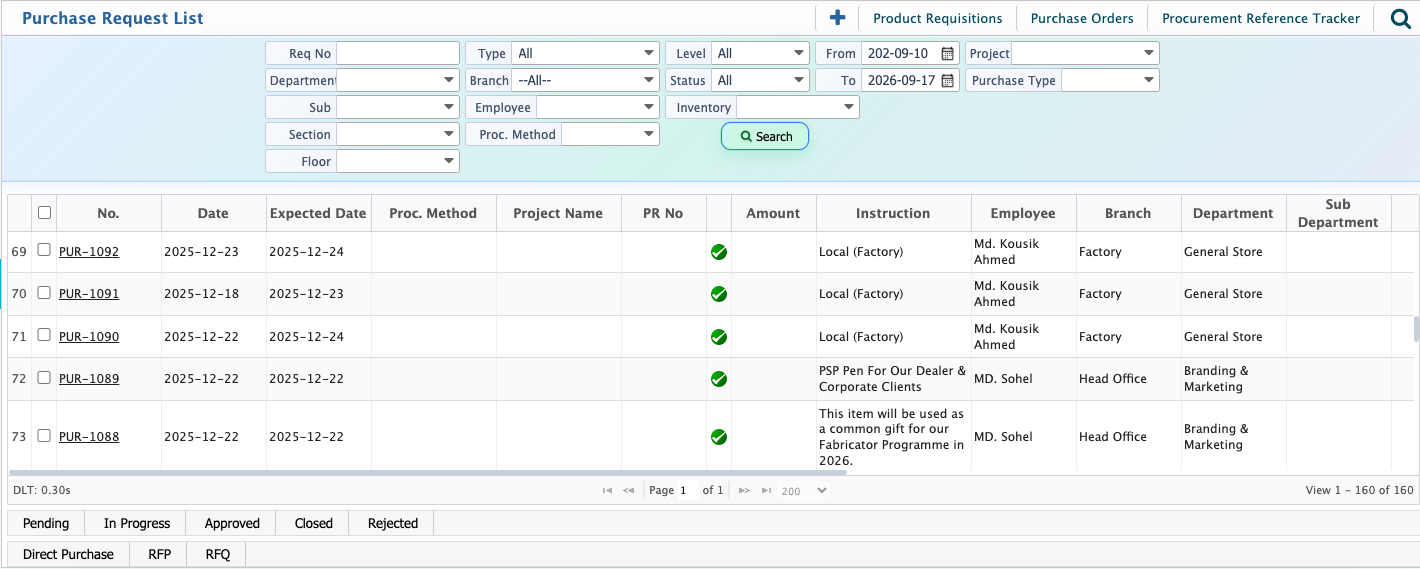Open the Purchase Type dropdown
The image size is (1420, 569).
pyautogui.click(x=1110, y=81)
